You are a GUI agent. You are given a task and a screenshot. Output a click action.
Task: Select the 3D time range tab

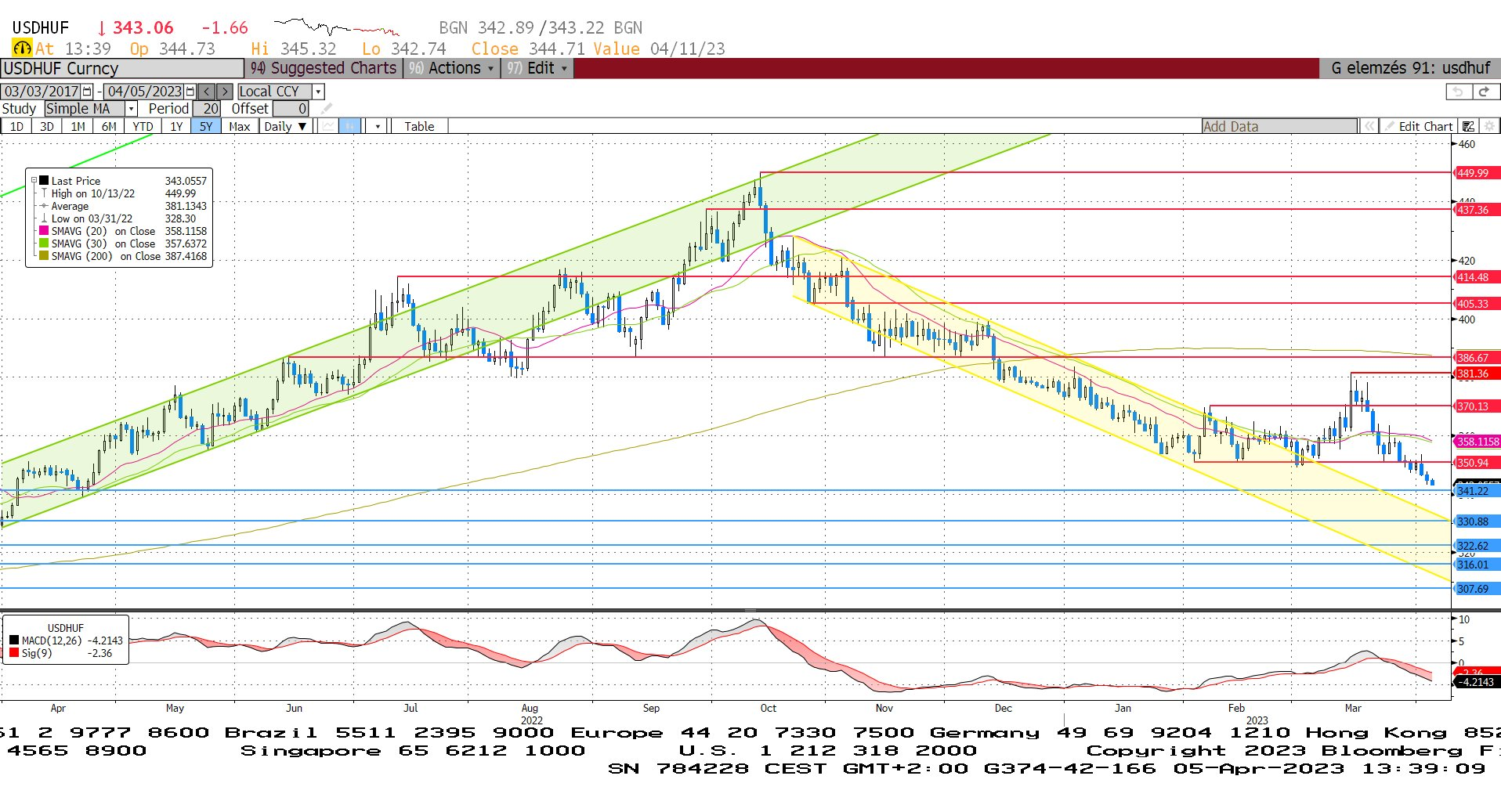(x=47, y=126)
